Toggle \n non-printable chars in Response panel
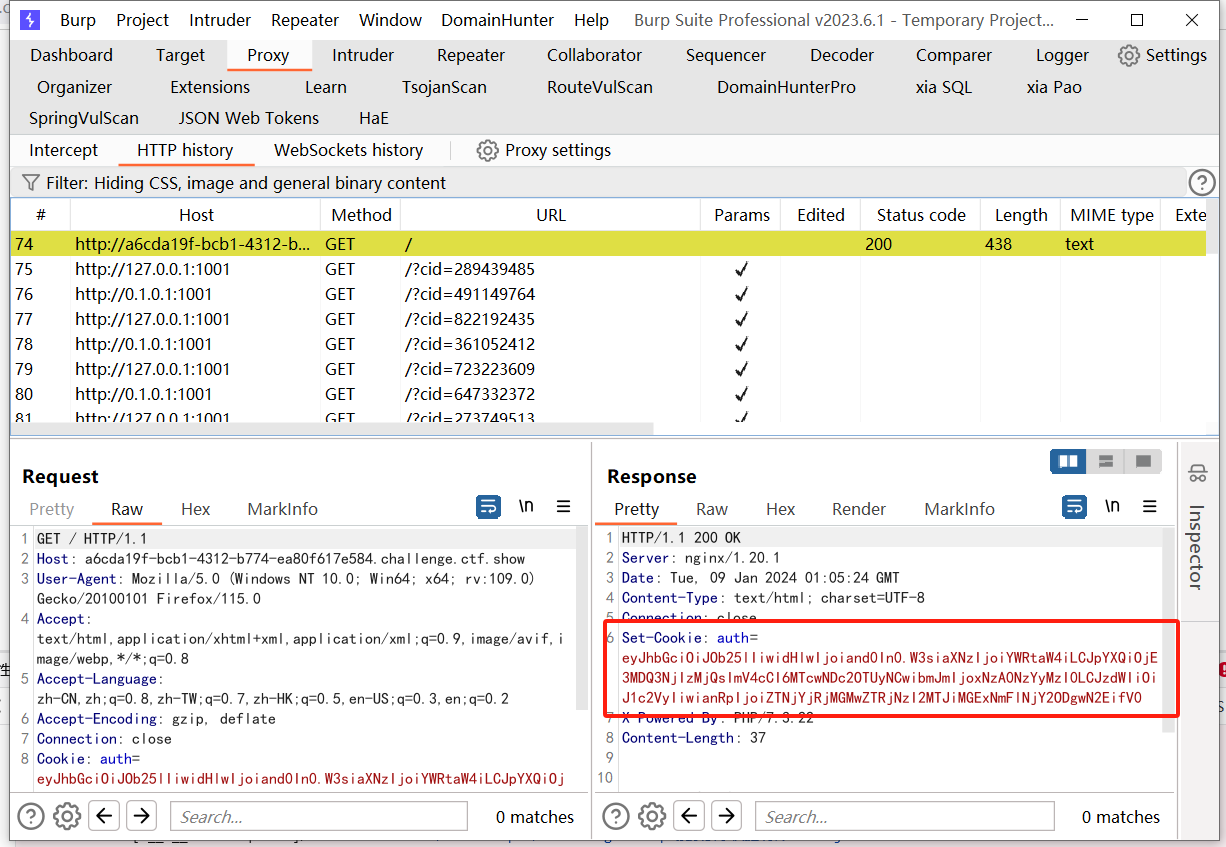Image resolution: width=1226 pixels, height=847 pixels. click(1112, 507)
